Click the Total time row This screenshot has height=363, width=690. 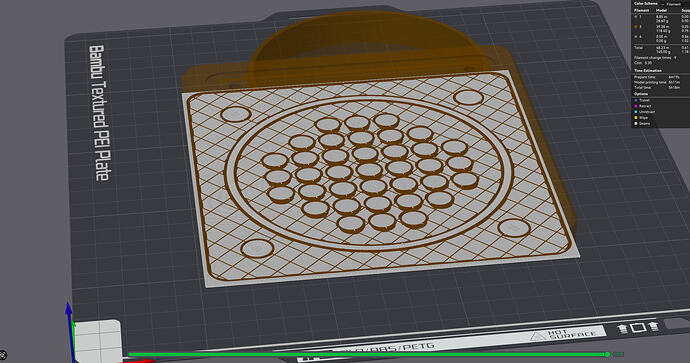[657, 88]
